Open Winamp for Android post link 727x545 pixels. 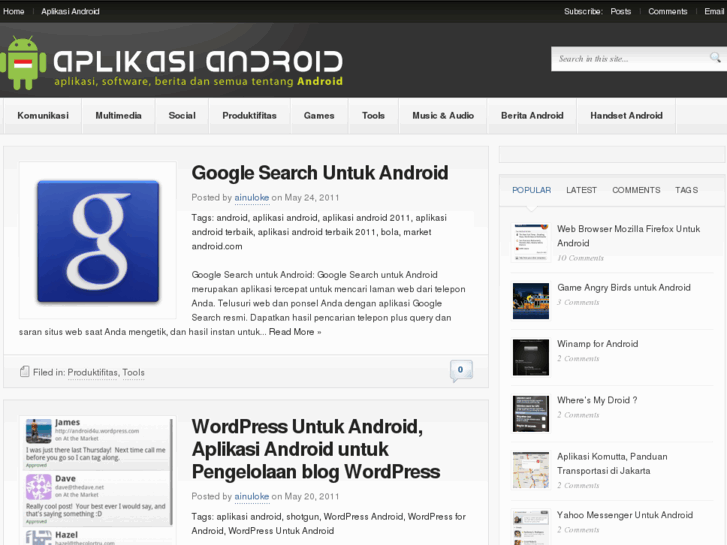pyautogui.click(x=598, y=344)
